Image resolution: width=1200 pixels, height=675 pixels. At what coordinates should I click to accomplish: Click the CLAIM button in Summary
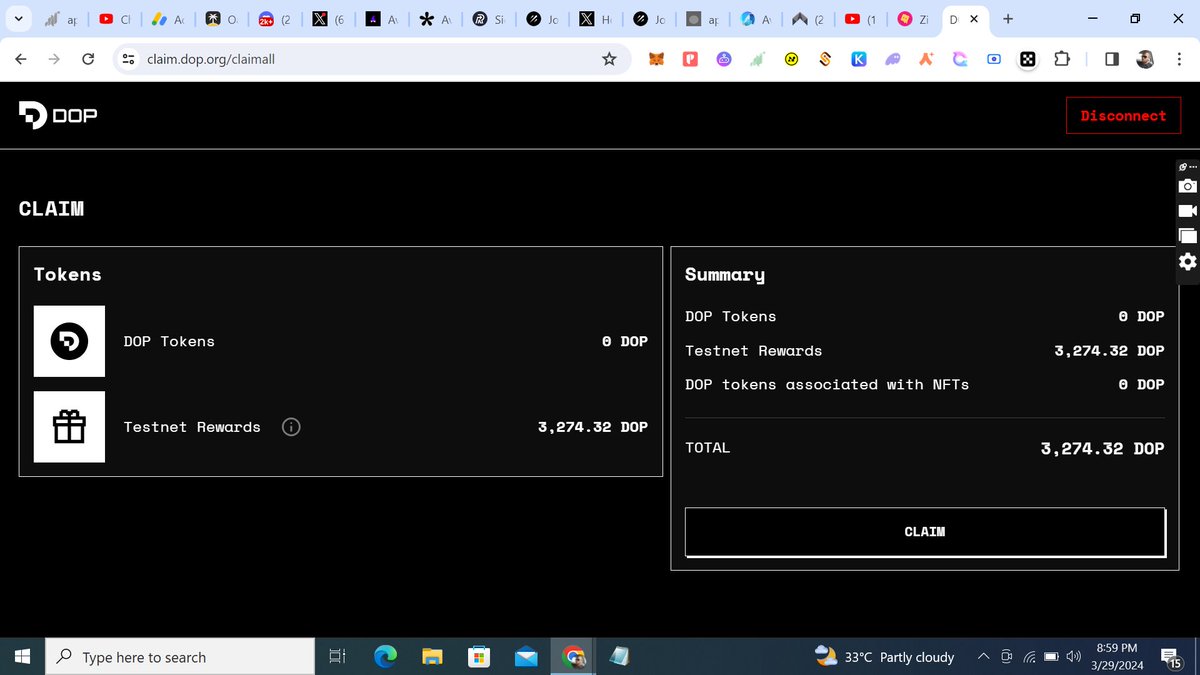tap(924, 532)
